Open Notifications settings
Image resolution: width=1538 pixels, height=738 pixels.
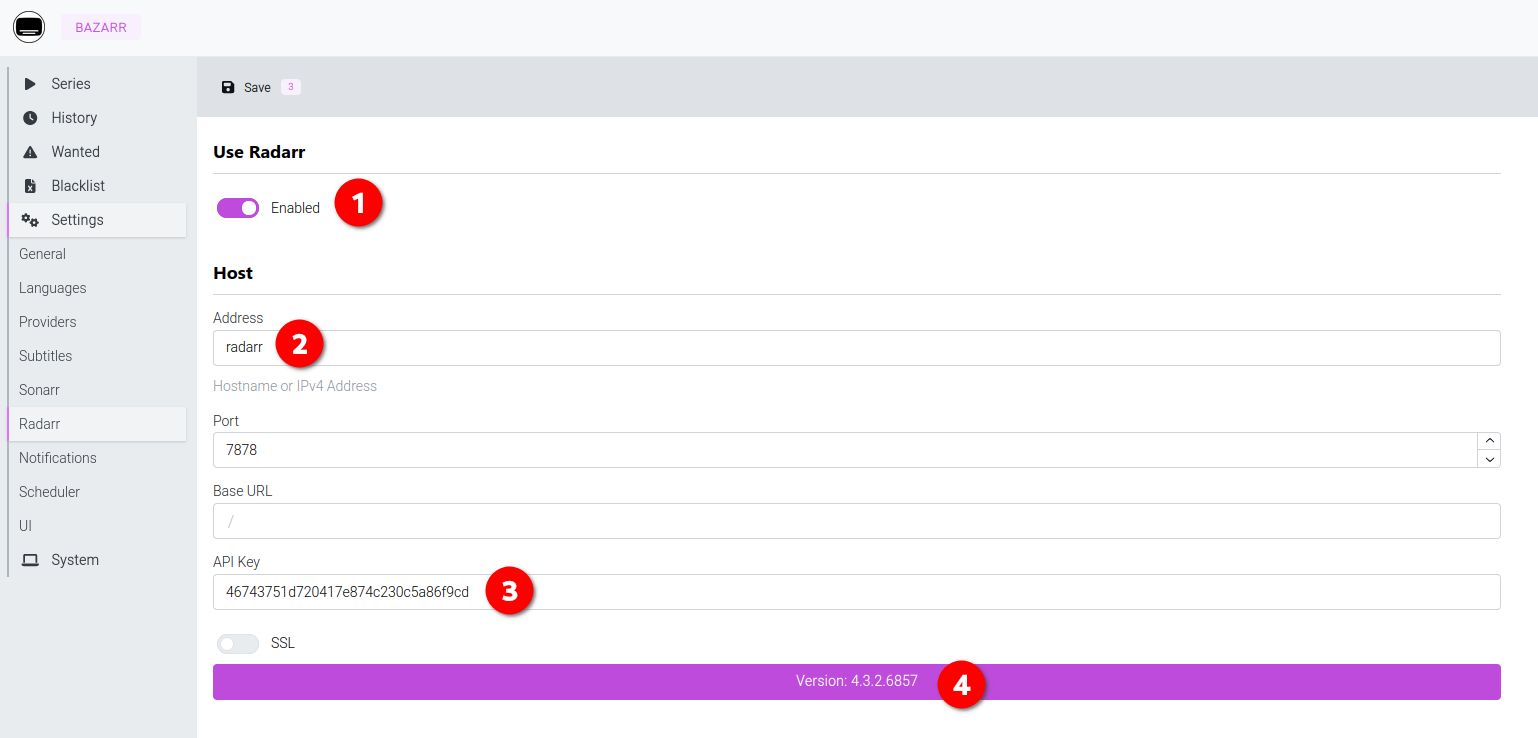coord(97,458)
